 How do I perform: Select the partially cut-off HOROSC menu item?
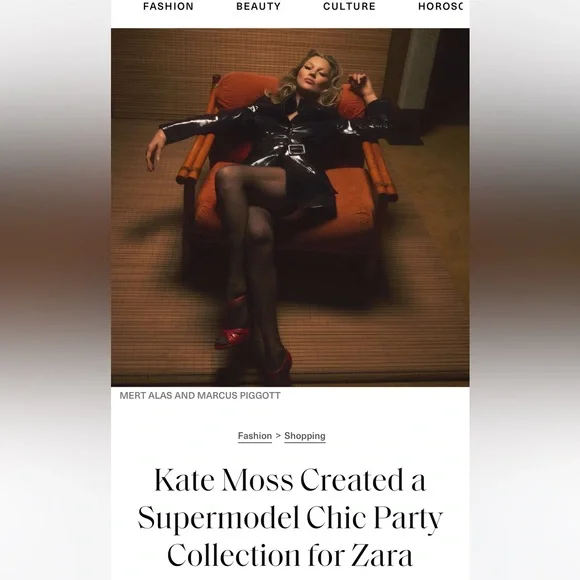440,6
